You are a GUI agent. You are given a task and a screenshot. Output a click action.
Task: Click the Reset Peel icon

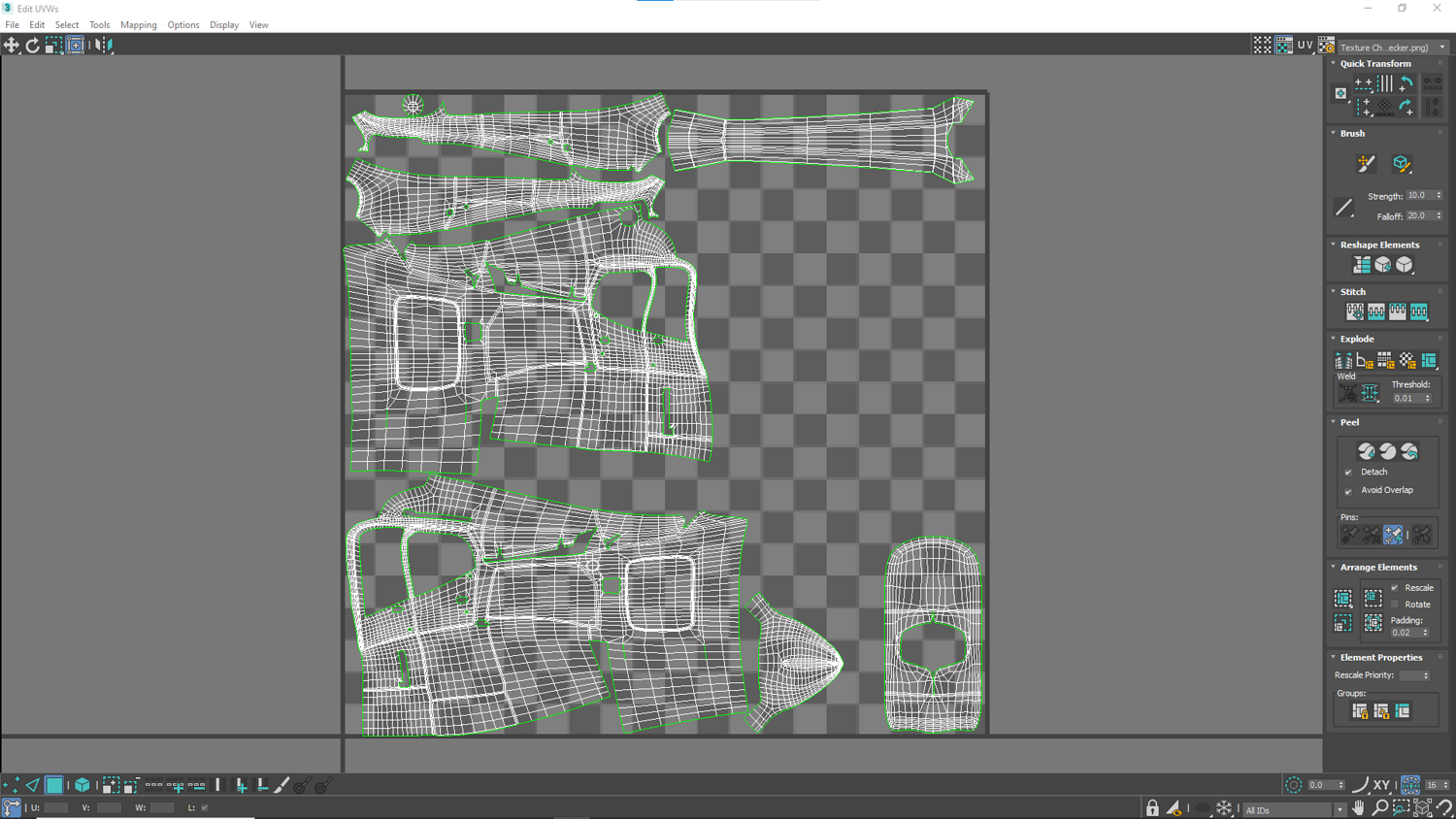coord(1409,451)
